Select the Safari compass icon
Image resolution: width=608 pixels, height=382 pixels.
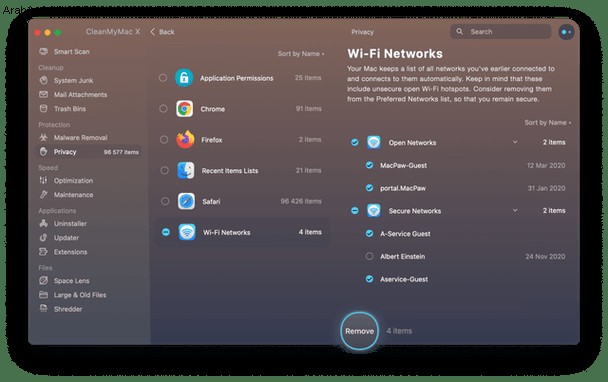(186, 201)
